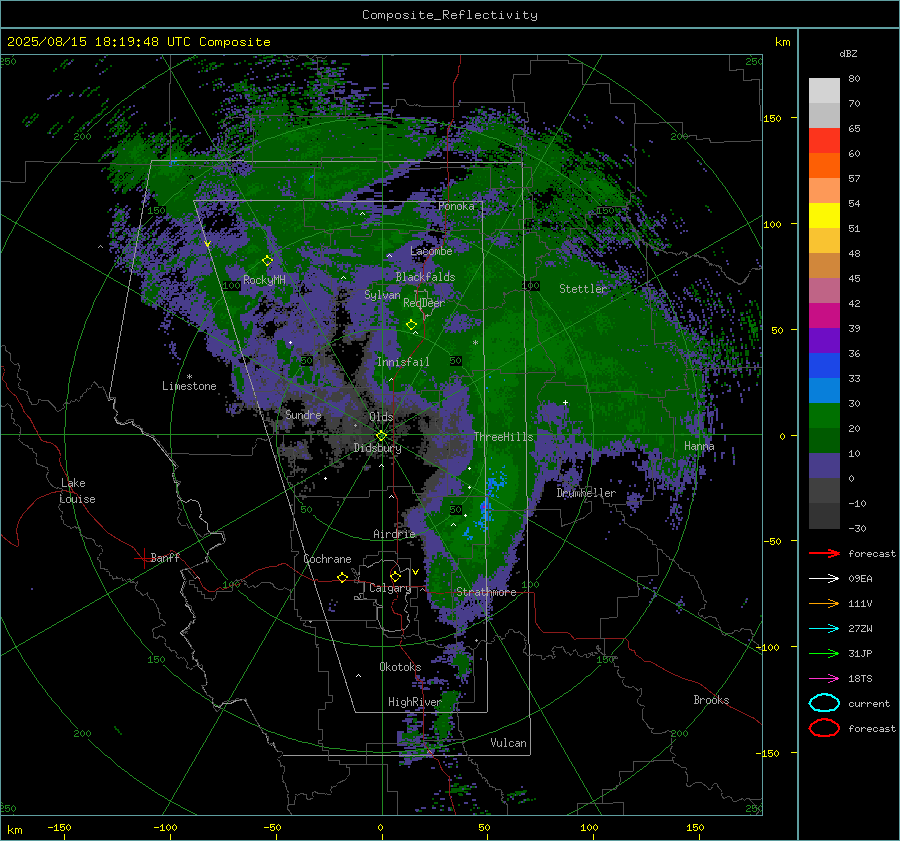Click the 2025/08/15 18:19:48 UTC timestamp
This screenshot has height=841, width=900.
pos(139,42)
